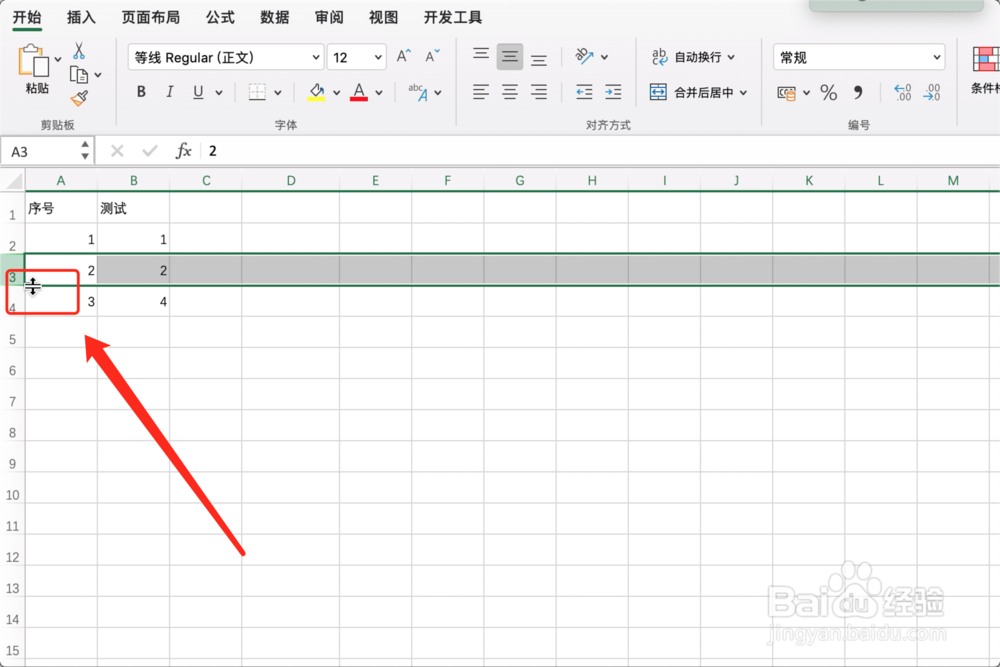Open the 数据 ribbon tab

pos(273,17)
